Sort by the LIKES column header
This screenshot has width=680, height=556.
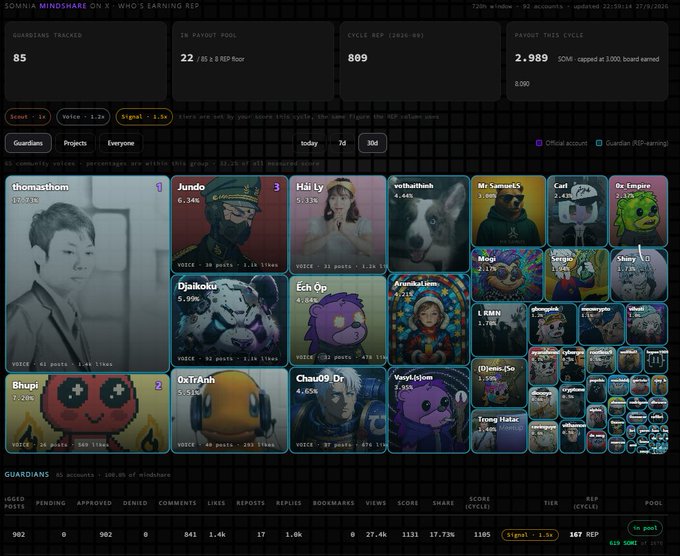[x=216, y=503]
